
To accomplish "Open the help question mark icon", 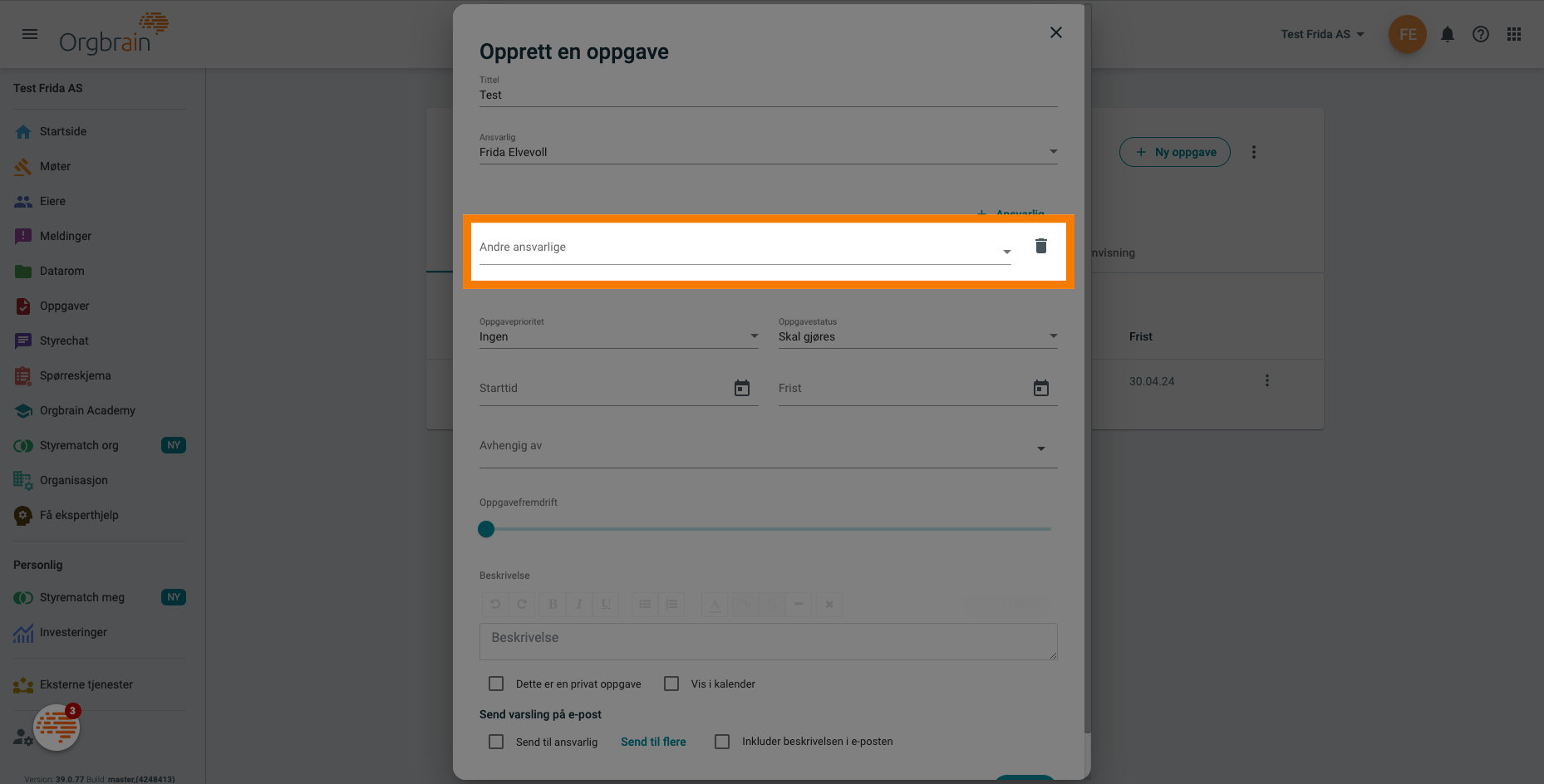I will click(x=1481, y=34).
